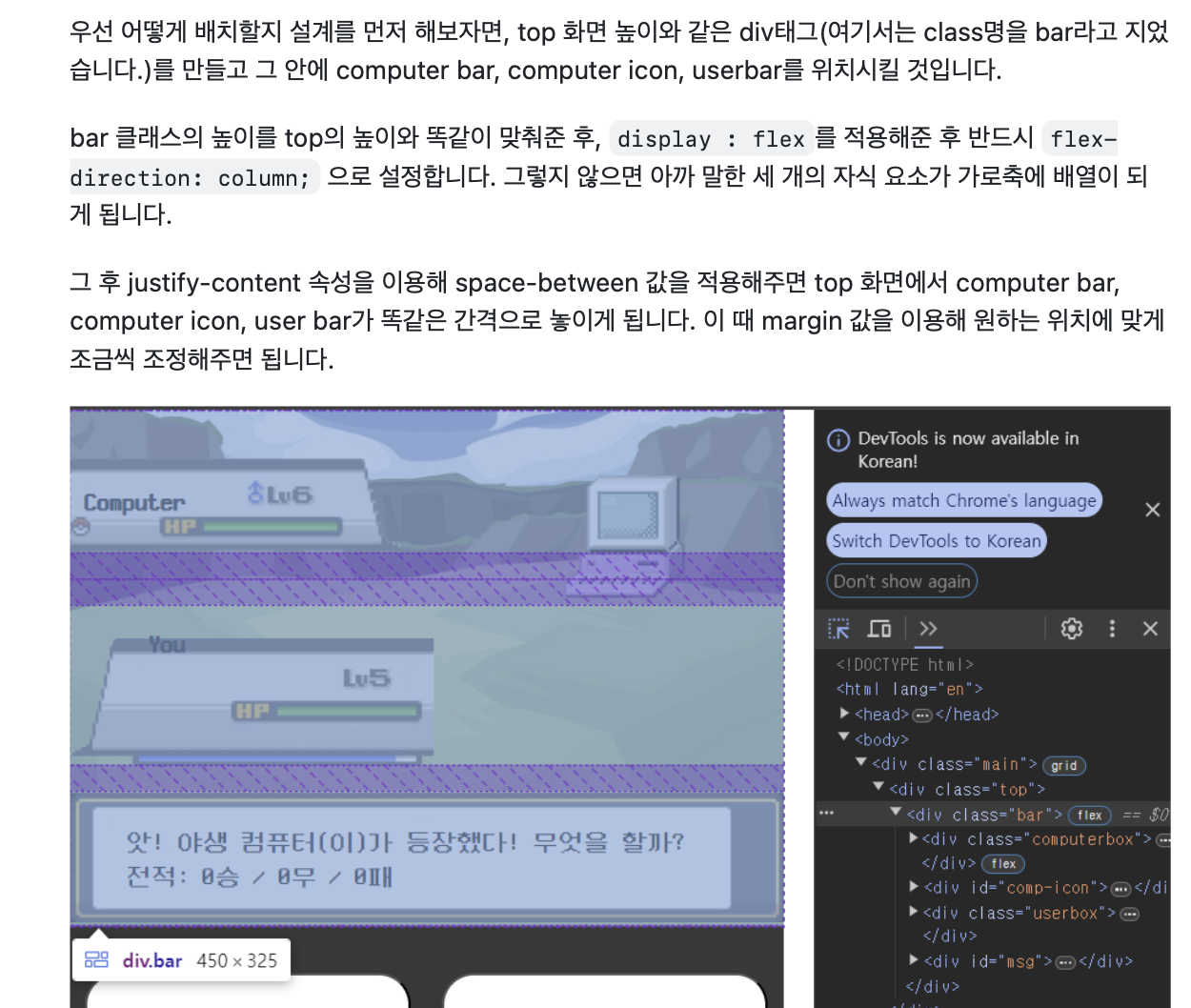1191x1008 pixels.
Task: Collapse the div class main node
Action: point(861,762)
